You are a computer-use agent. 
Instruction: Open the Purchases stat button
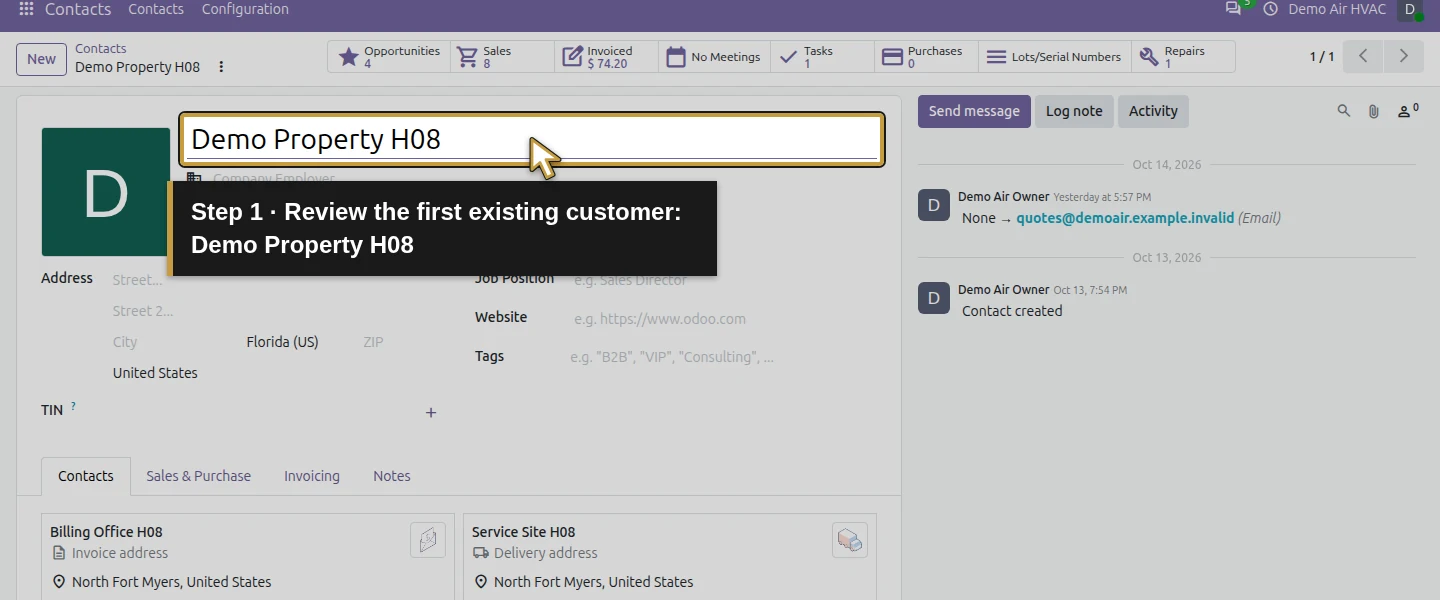point(926,57)
